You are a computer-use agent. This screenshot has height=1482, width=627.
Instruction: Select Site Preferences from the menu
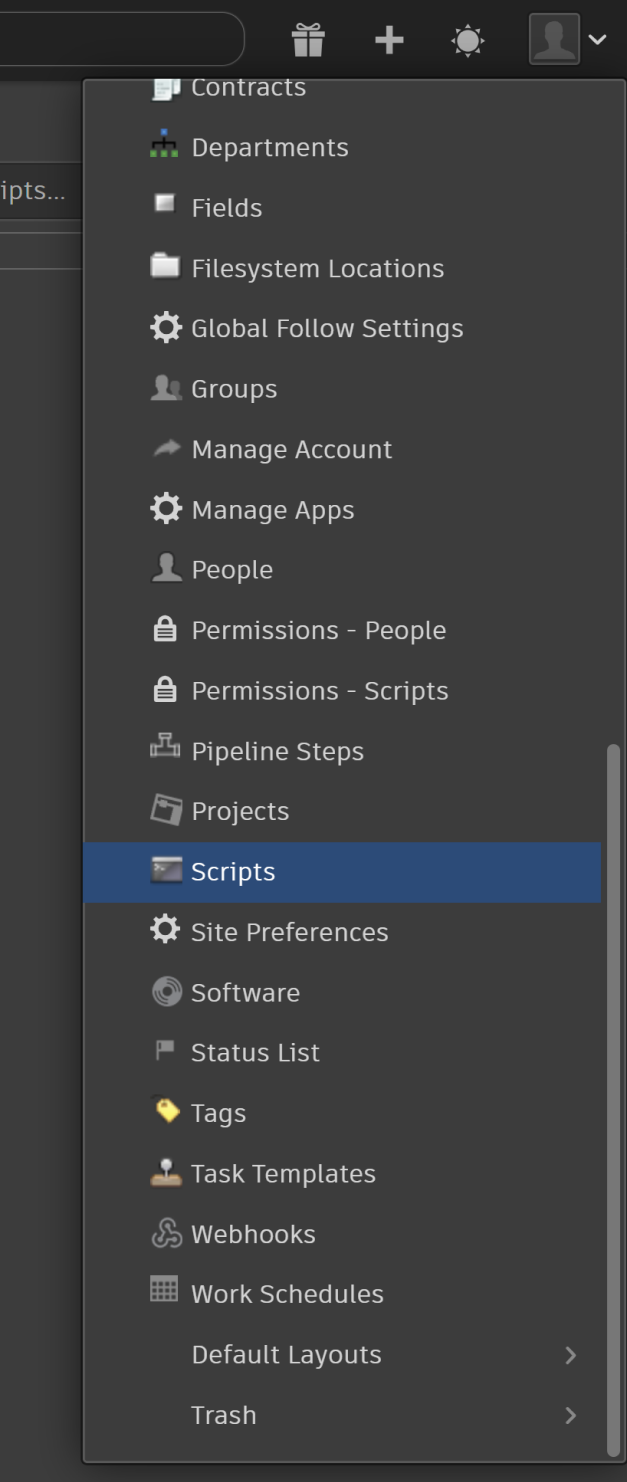(289, 932)
